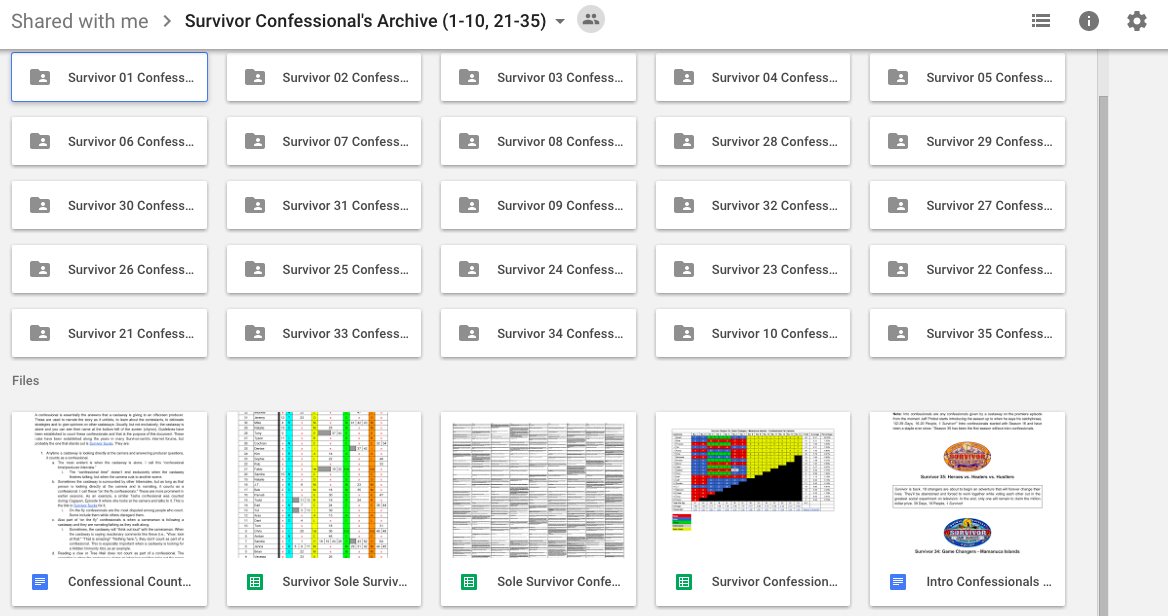Click folder icon of Survivor 23 Confess...
The image size is (1168, 616).
(x=684, y=269)
